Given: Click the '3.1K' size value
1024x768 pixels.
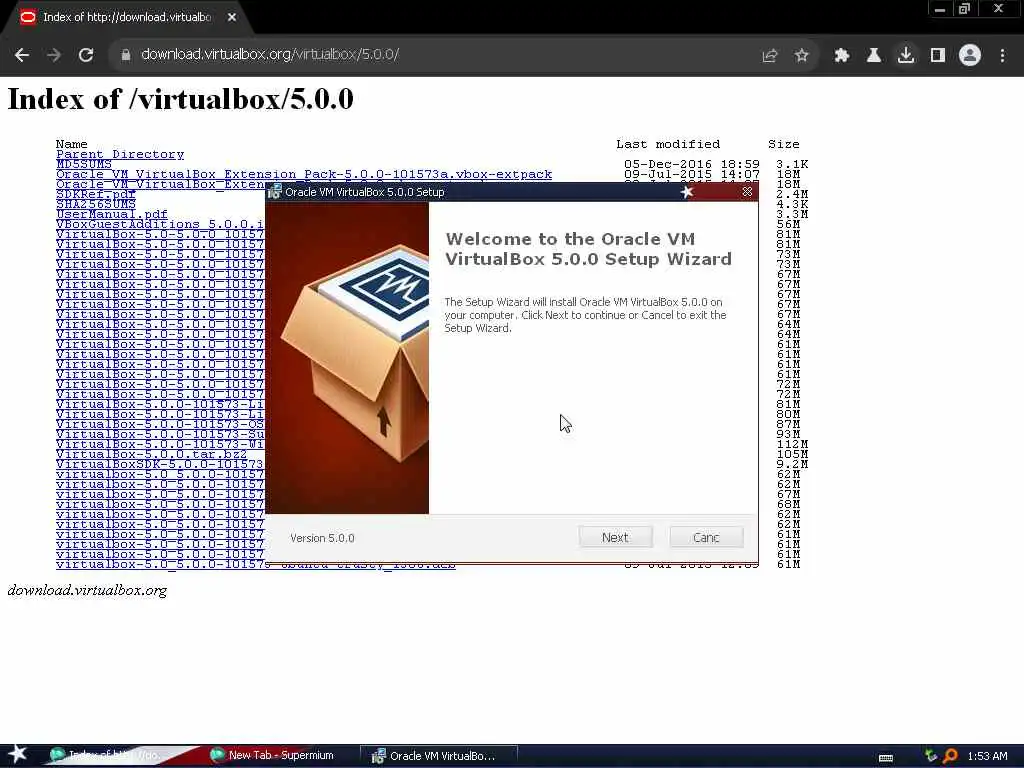Looking at the screenshot, I should point(792,165).
